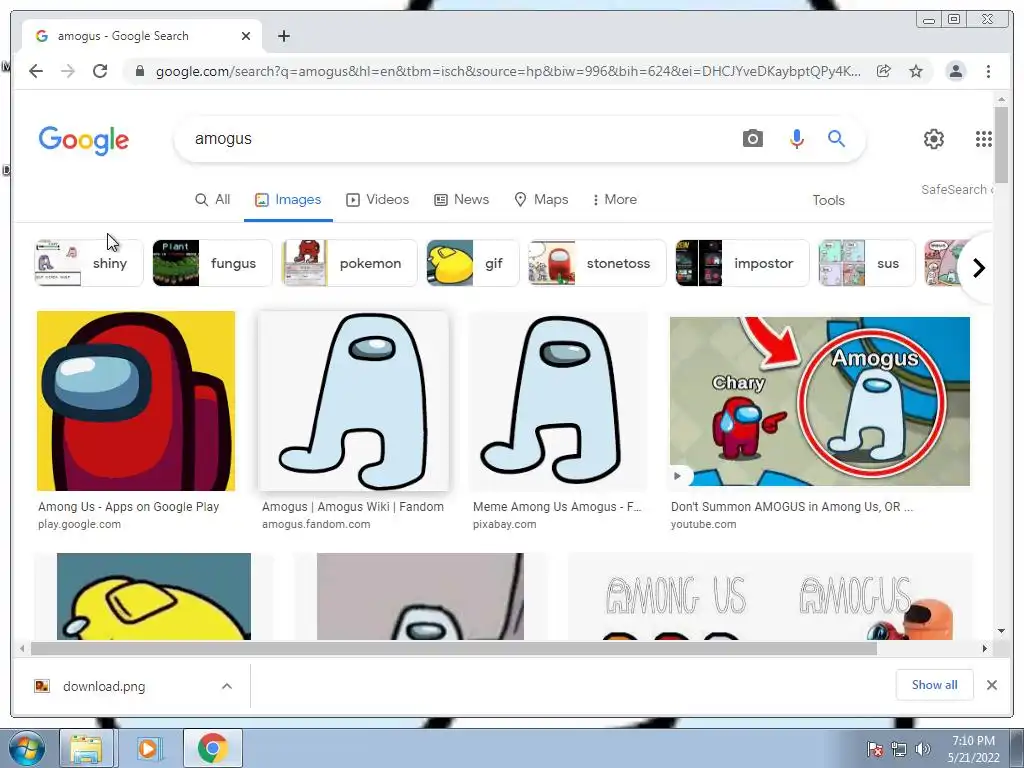This screenshot has width=1024, height=768.
Task: Click the pixabay.com source text
Action: (504, 524)
